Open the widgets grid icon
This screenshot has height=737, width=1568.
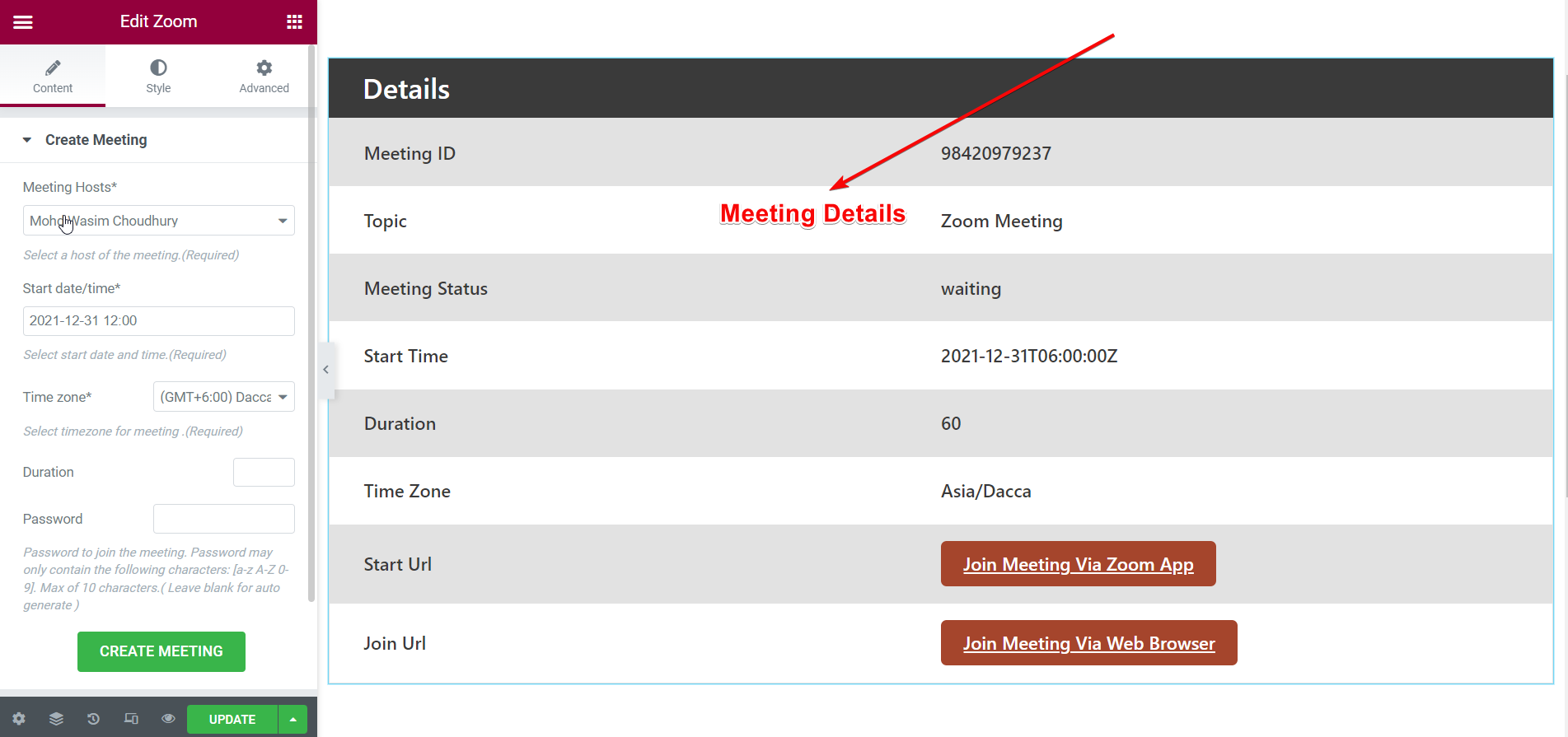294,22
